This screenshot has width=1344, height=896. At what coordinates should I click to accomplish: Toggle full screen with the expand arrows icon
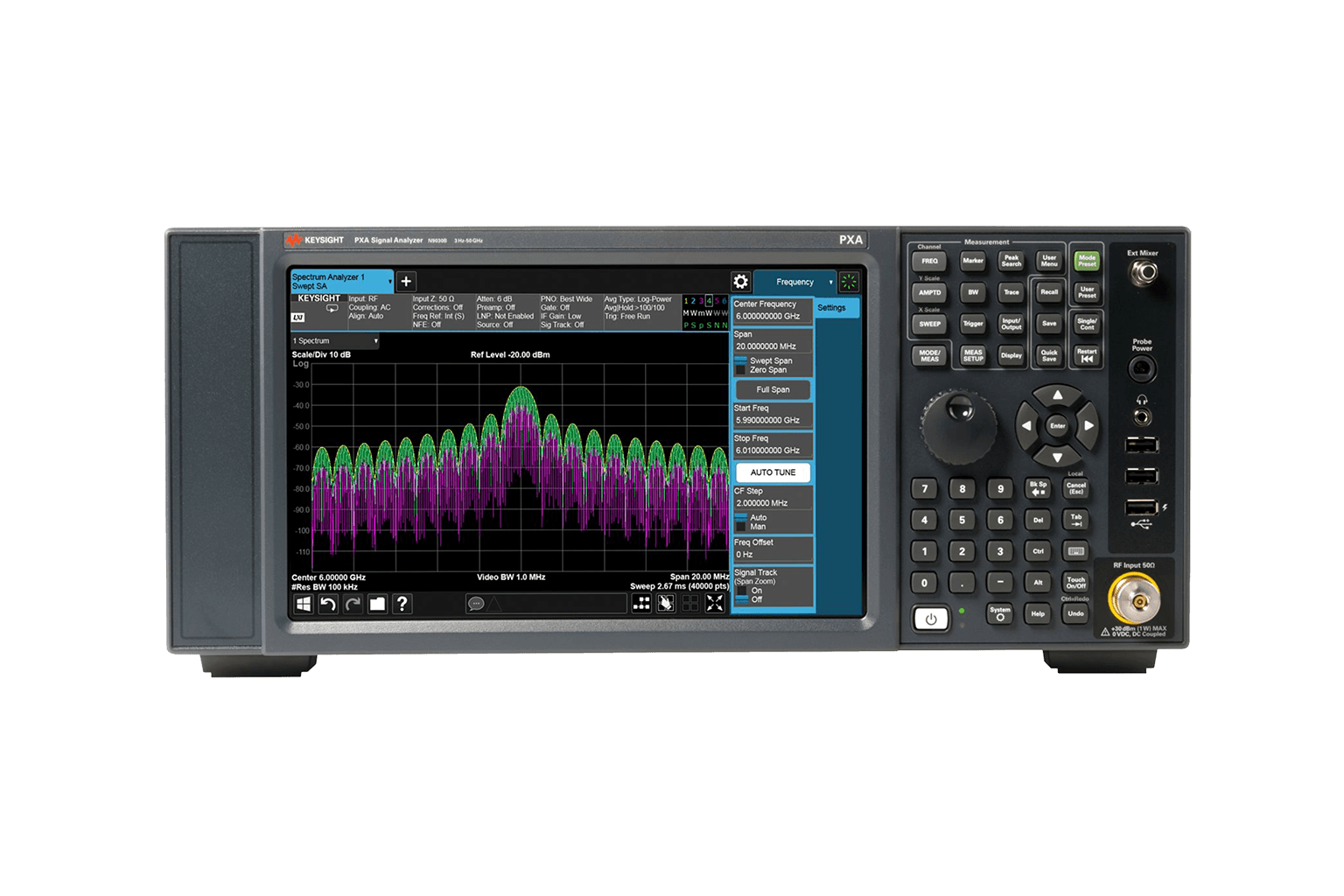tap(715, 603)
